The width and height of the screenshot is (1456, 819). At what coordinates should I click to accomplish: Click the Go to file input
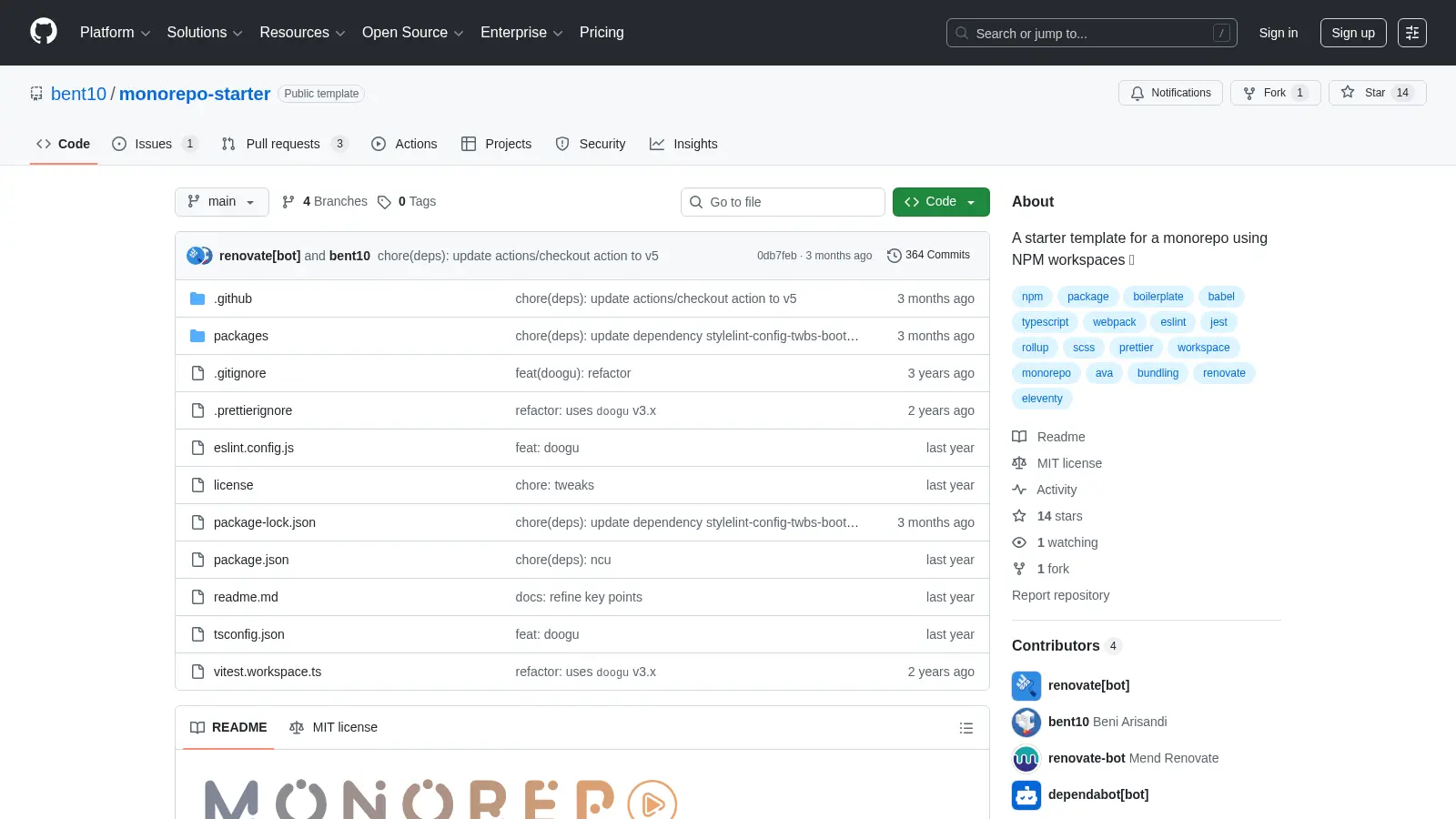[x=783, y=202]
